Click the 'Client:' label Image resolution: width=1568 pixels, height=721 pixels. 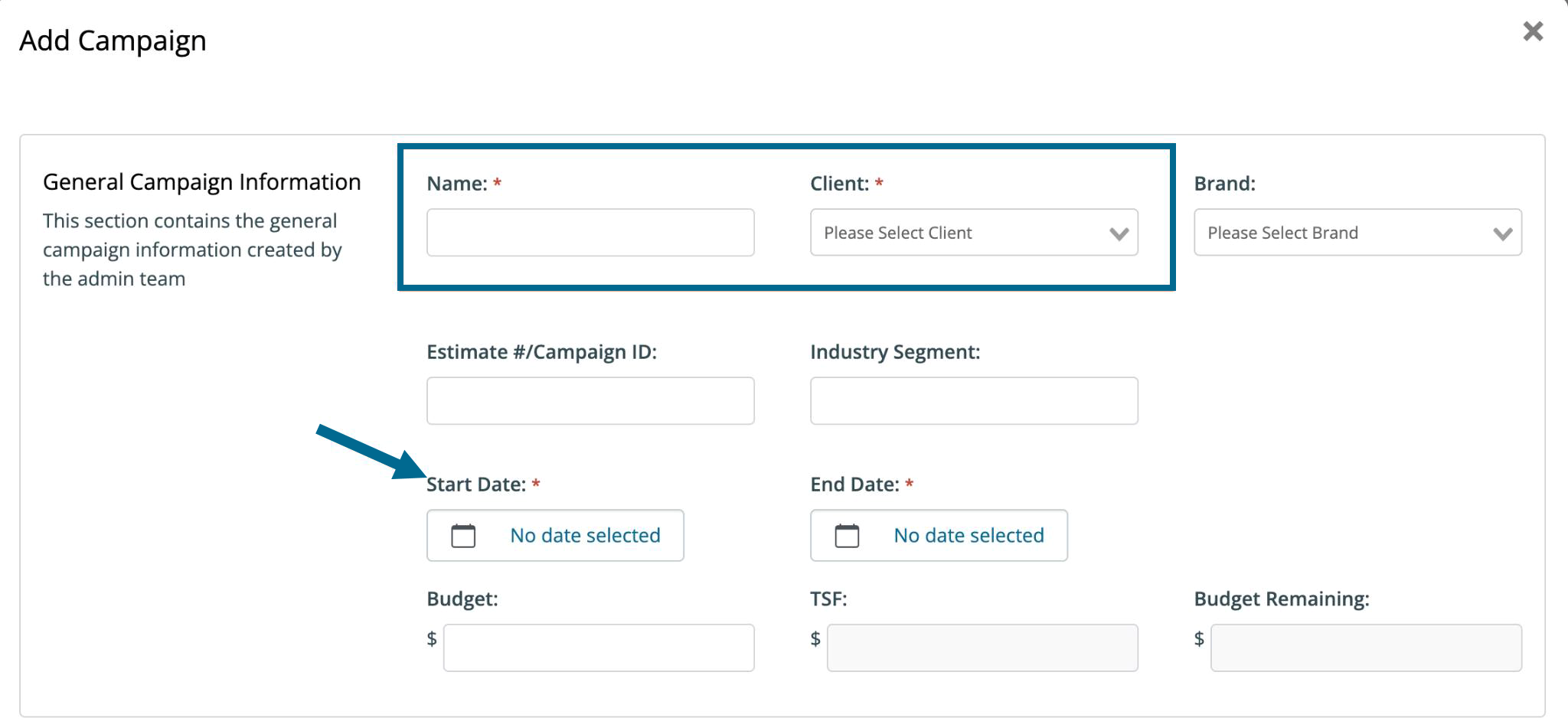coord(840,184)
